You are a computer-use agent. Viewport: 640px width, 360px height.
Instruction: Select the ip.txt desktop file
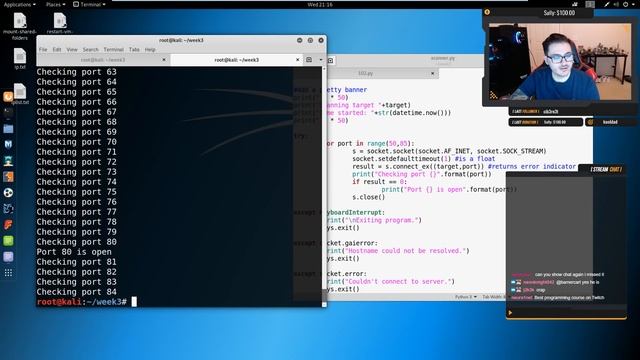(x=20, y=59)
